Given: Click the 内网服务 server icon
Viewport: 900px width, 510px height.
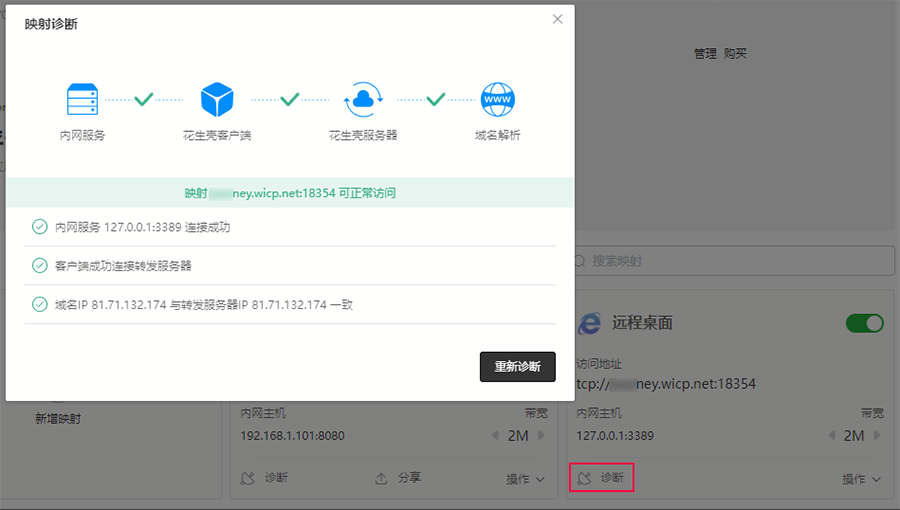Looking at the screenshot, I should tap(83, 99).
